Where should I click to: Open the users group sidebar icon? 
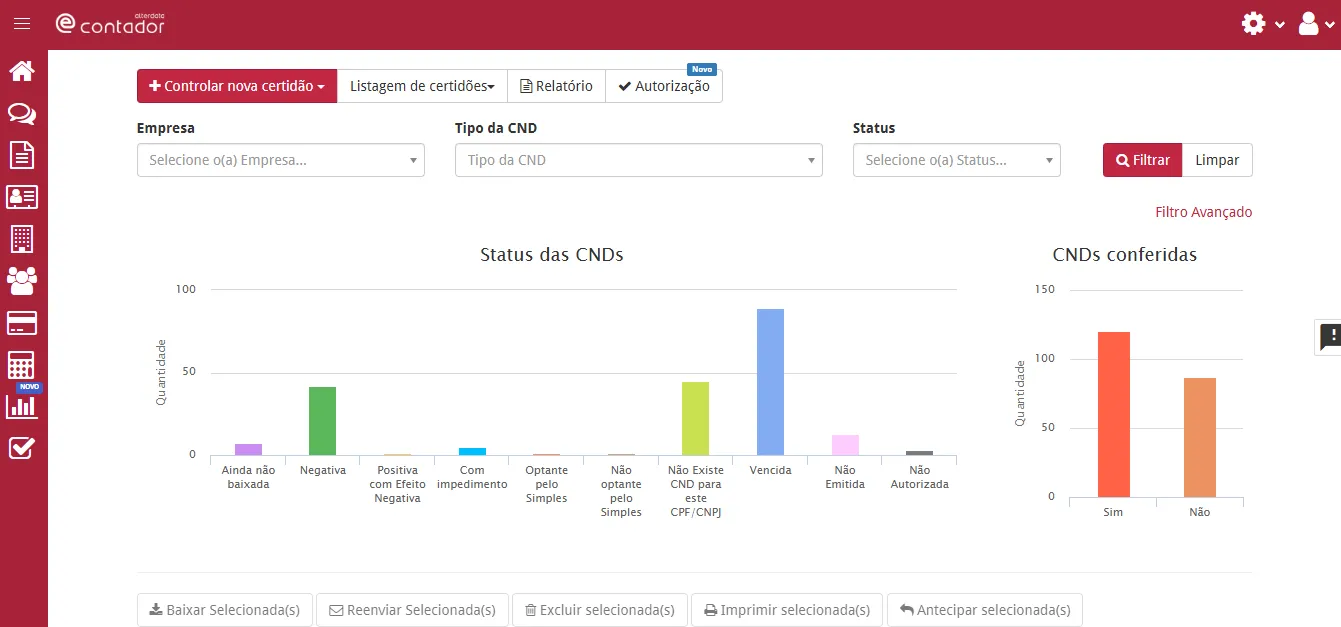(22, 281)
